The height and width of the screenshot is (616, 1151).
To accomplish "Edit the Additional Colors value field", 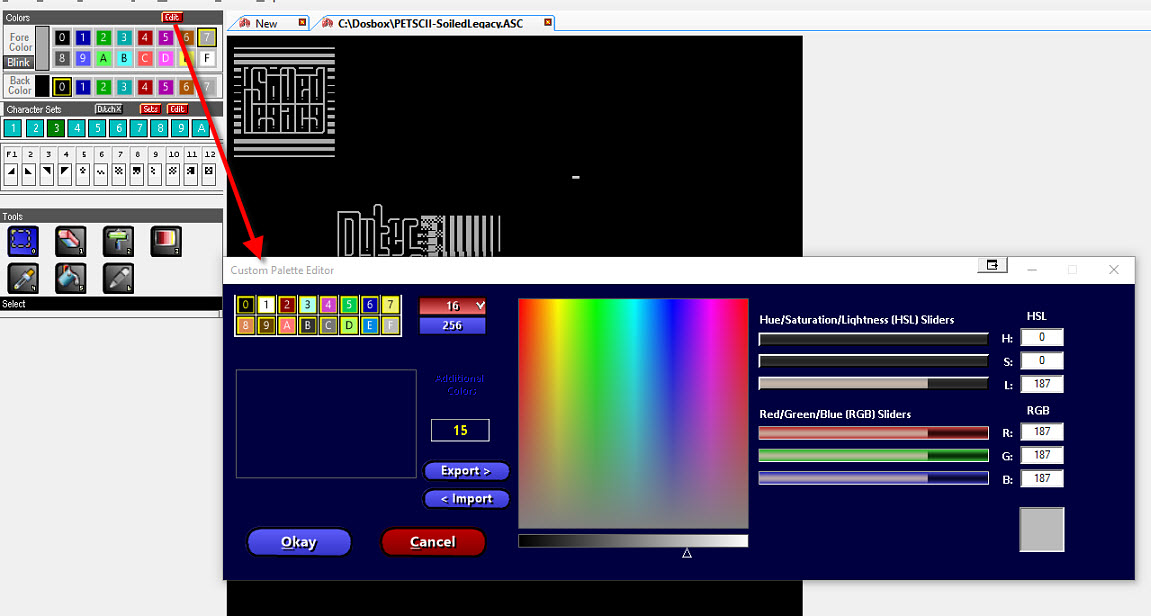I will pos(459,430).
